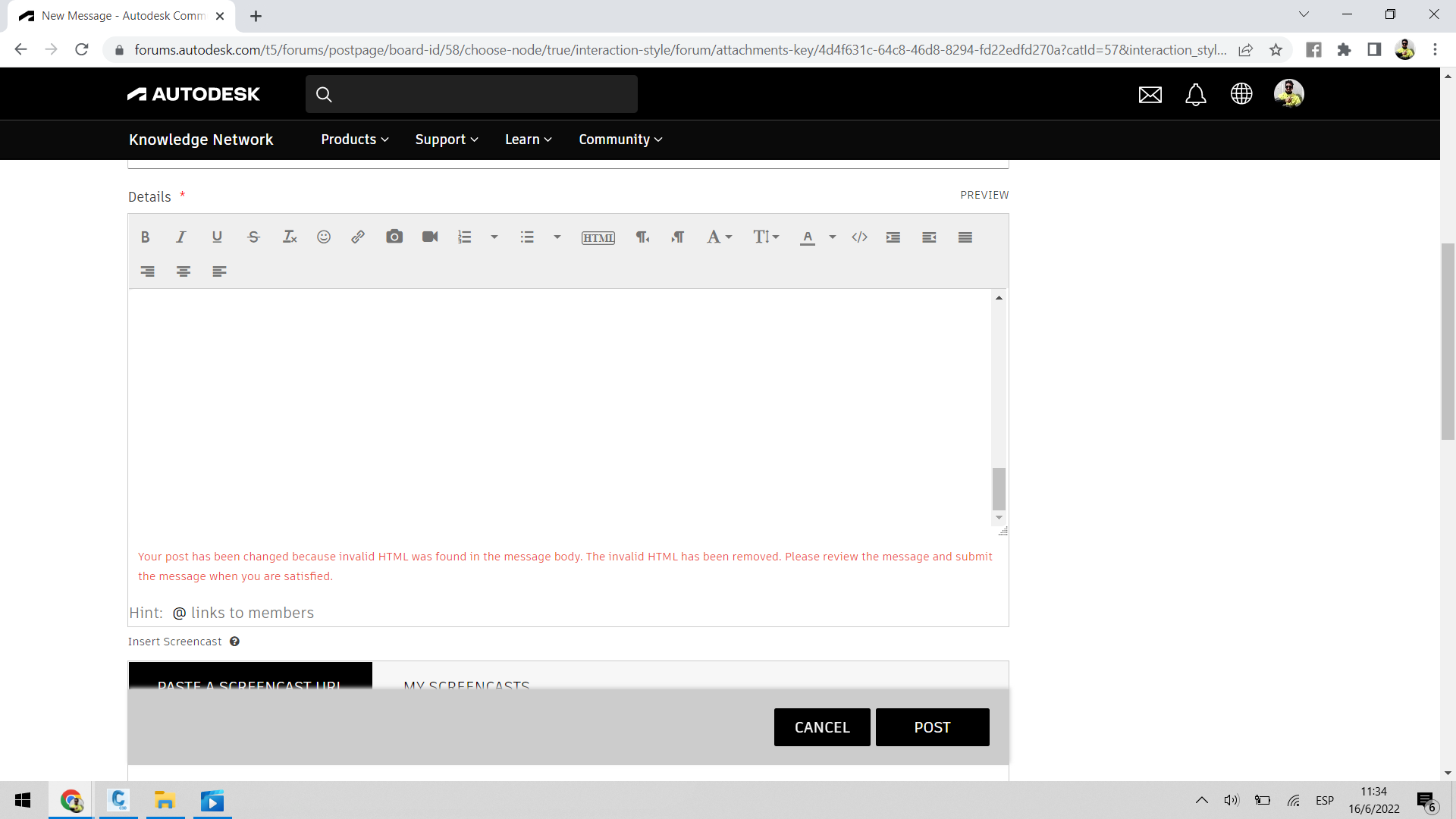Viewport: 1456px width, 819px height.
Task: Select the strikethrough icon
Action: coord(253,237)
